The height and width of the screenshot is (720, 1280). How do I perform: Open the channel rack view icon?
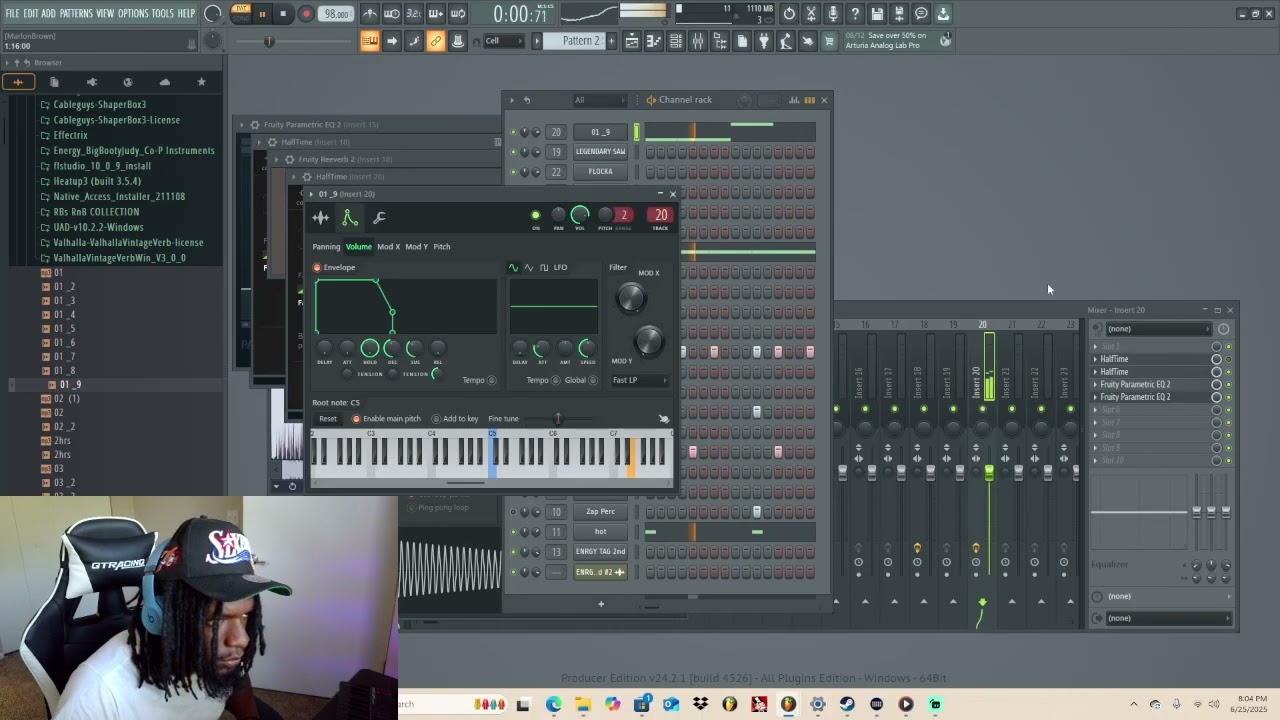click(675, 41)
